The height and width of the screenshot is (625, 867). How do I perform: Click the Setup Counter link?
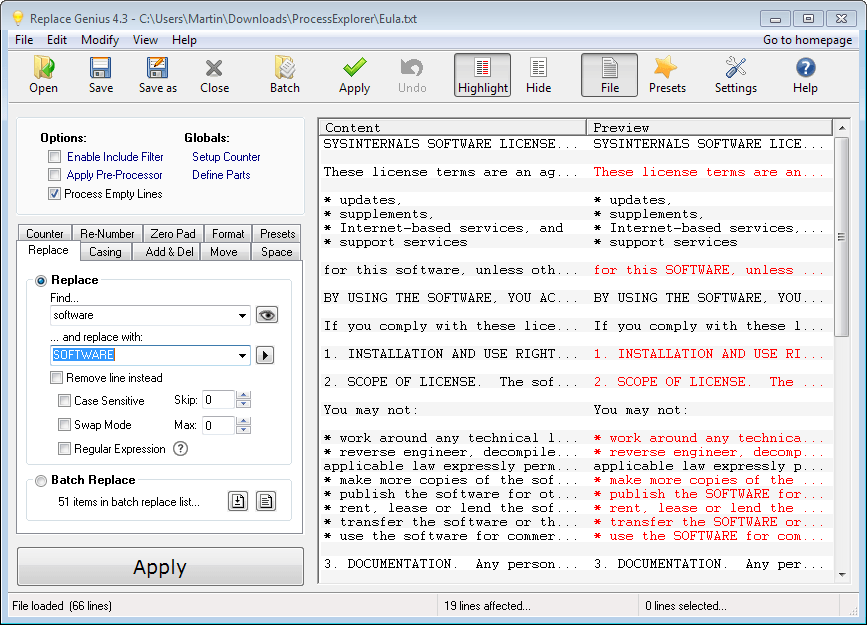[226, 157]
